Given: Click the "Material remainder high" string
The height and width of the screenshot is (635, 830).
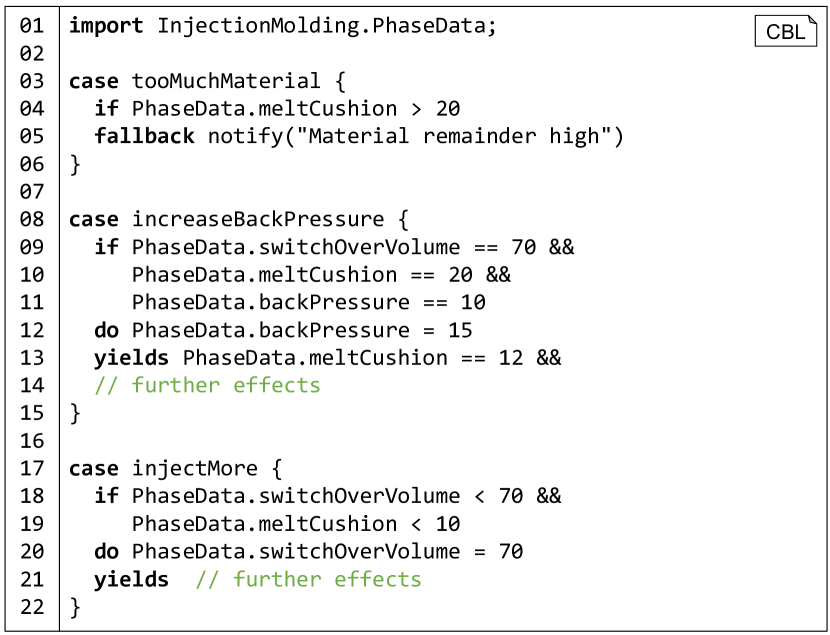Looking at the screenshot, I should click(x=454, y=136).
